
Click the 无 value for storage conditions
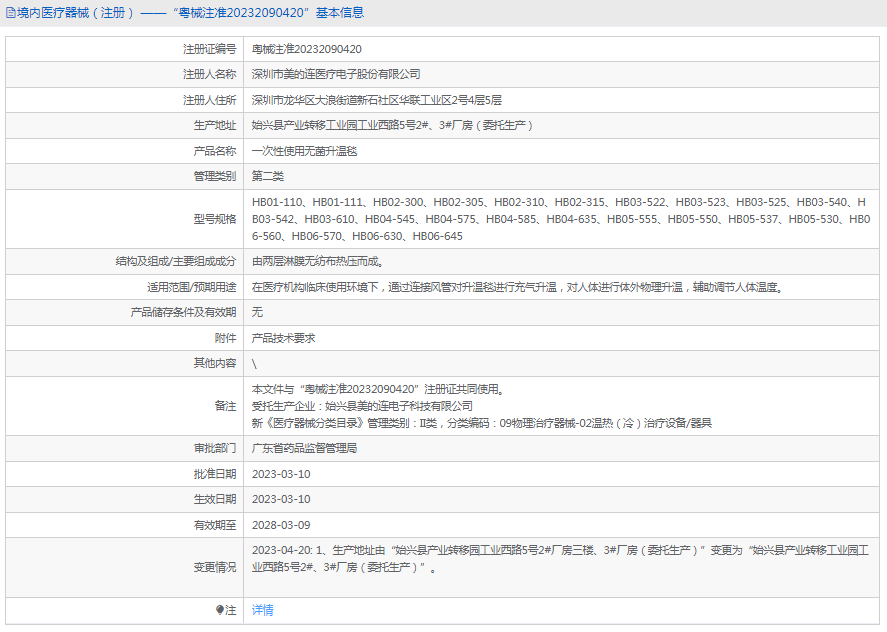pos(257,312)
